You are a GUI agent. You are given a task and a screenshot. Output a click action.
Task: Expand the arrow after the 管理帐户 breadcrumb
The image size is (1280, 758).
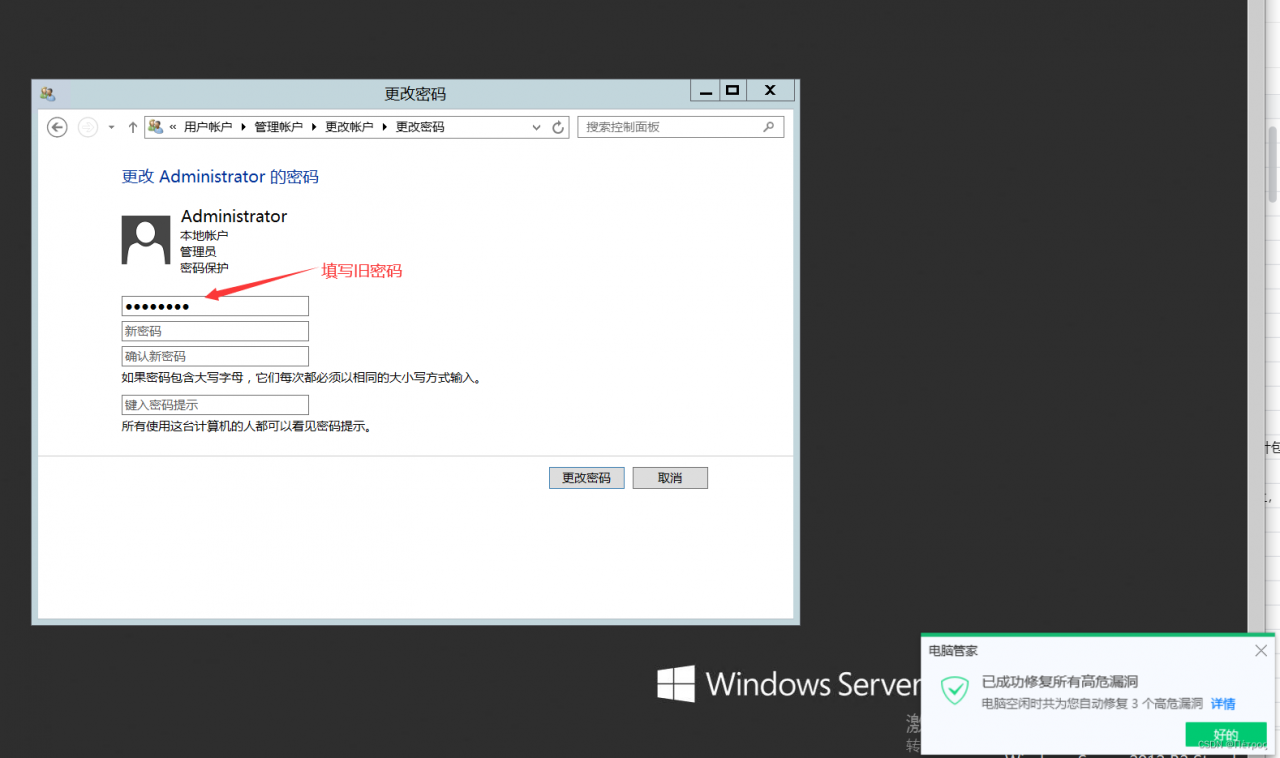point(314,127)
